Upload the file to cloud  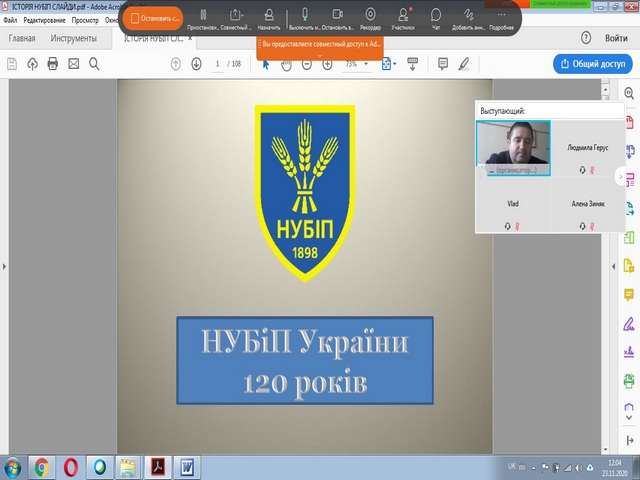click(32, 64)
